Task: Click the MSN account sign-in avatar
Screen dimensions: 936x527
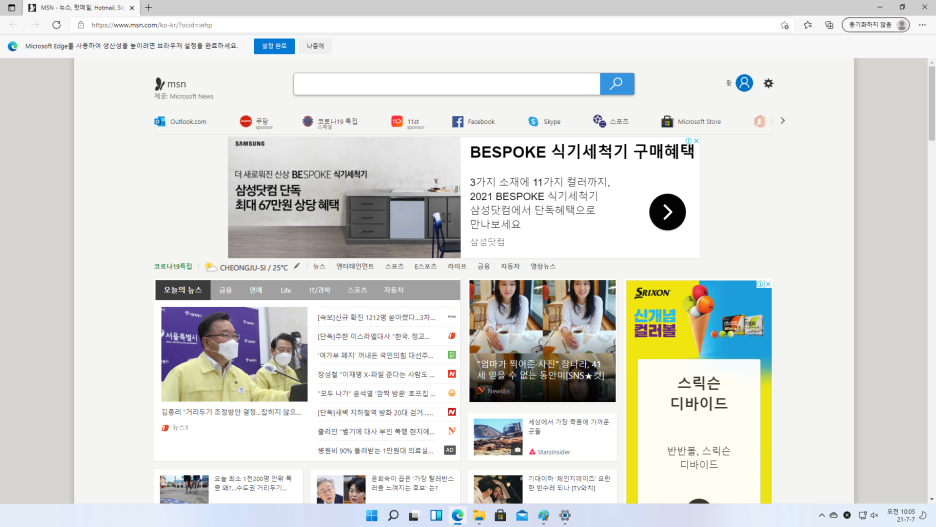Action: pyautogui.click(x=744, y=83)
